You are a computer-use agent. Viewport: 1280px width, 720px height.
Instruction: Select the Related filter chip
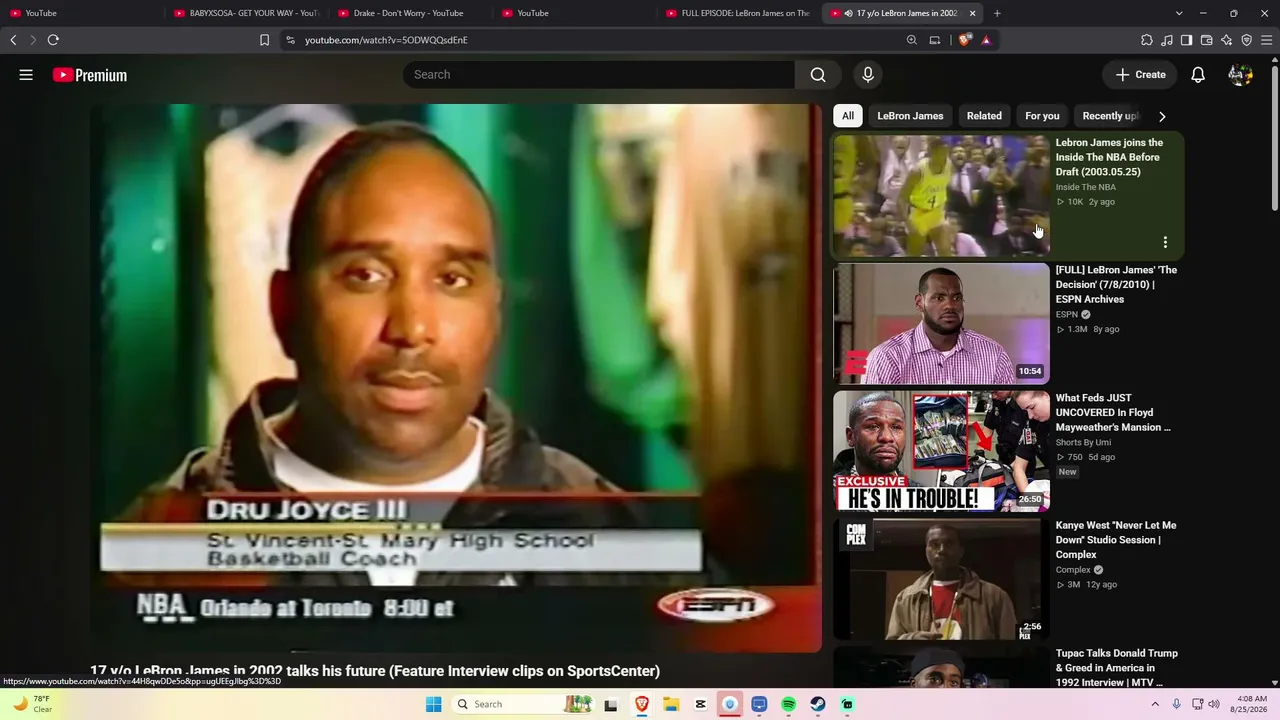point(984,116)
